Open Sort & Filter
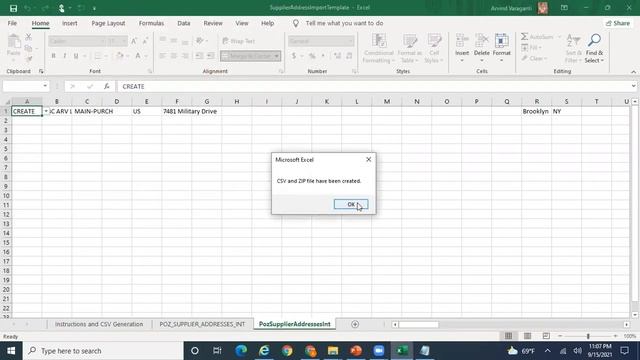The image size is (640, 360). coord(573,49)
